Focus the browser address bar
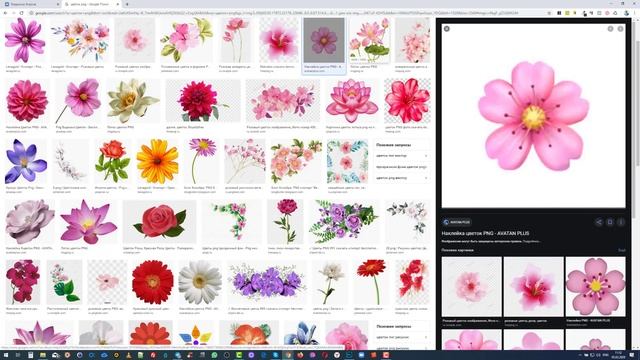This screenshot has height=360, width=640. pos(286,13)
